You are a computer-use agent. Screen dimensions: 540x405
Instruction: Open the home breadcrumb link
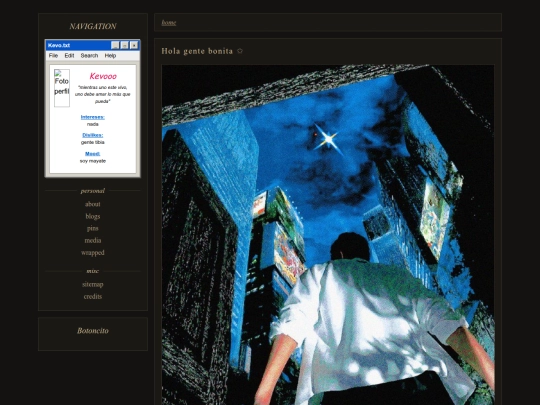(169, 23)
